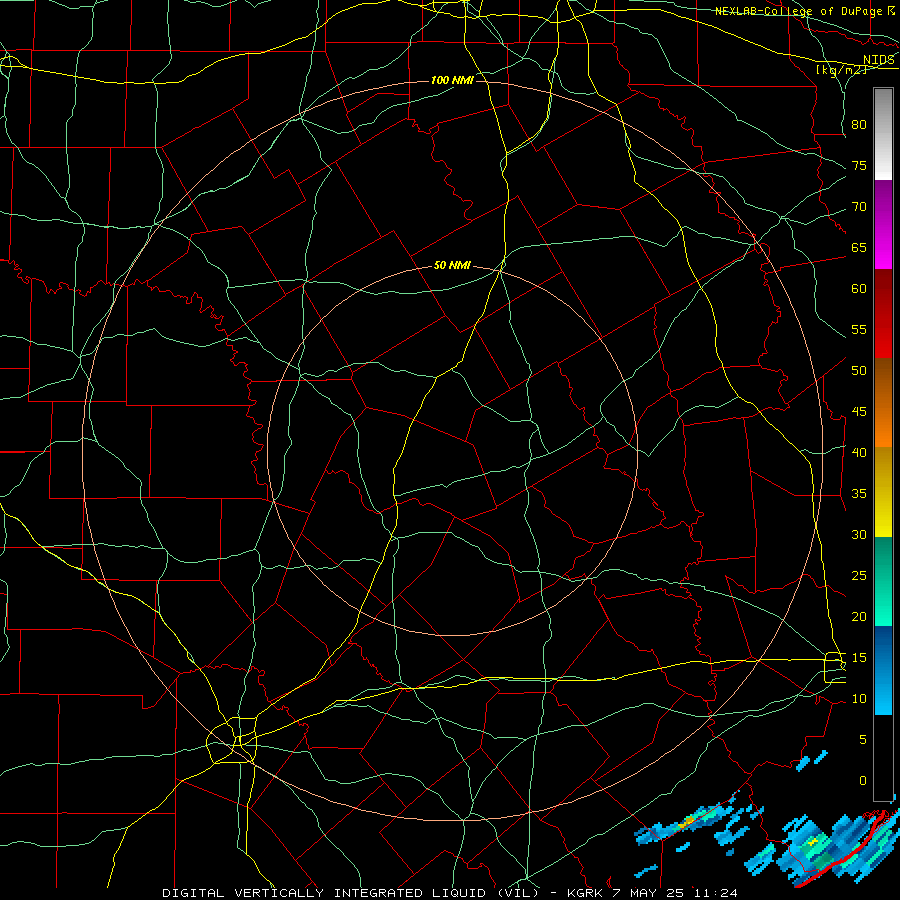
Task: Pick the yellow segment of the color bar
Action: [x=883, y=492]
